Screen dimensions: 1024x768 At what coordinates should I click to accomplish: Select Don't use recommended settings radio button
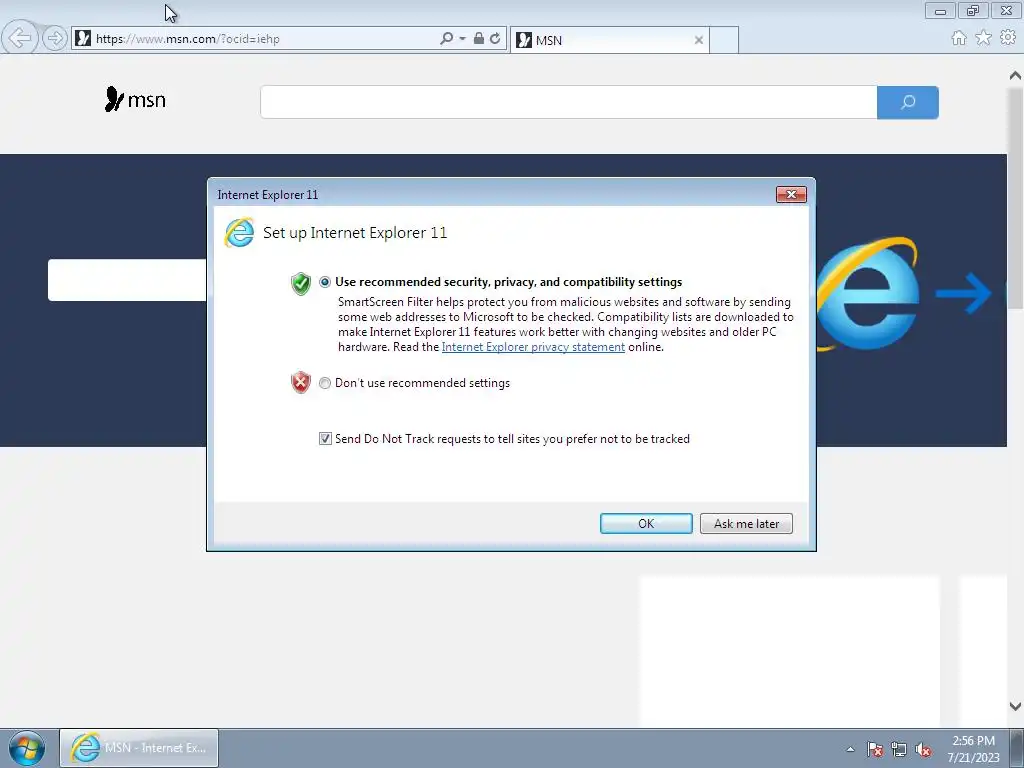(325, 383)
